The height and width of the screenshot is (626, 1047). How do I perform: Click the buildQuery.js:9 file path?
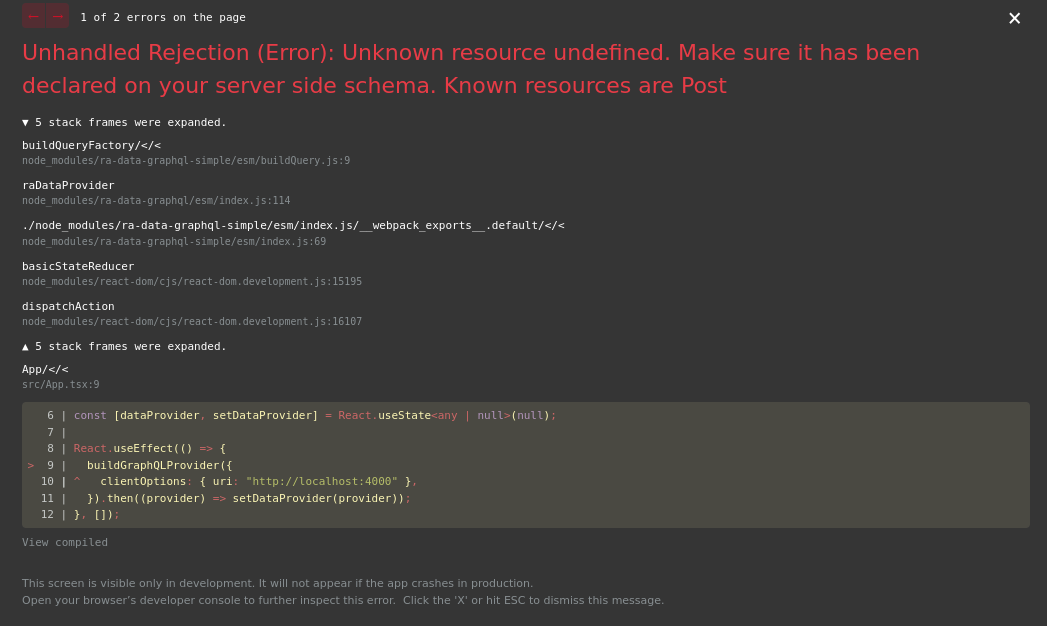[x=186, y=160]
